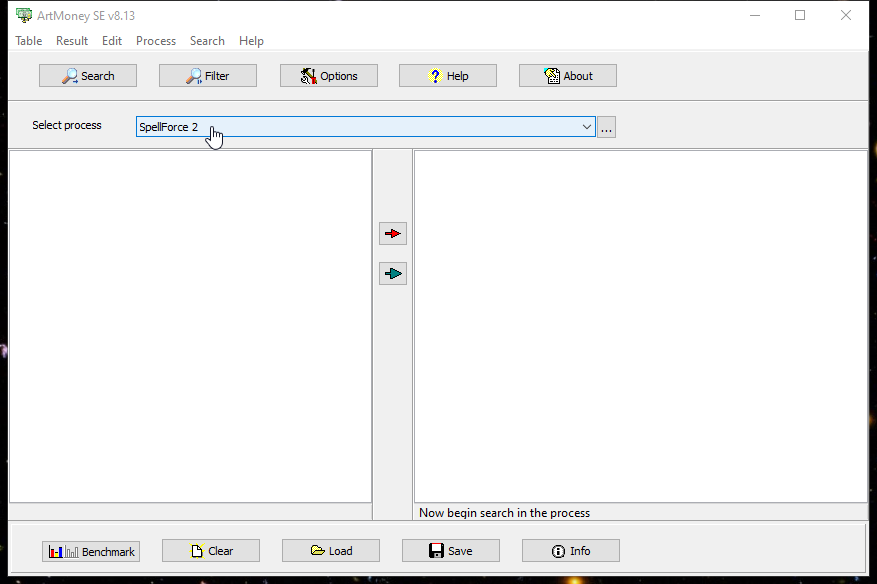This screenshot has width=877, height=584.
Task: Open the Process menu
Action: (155, 41)
